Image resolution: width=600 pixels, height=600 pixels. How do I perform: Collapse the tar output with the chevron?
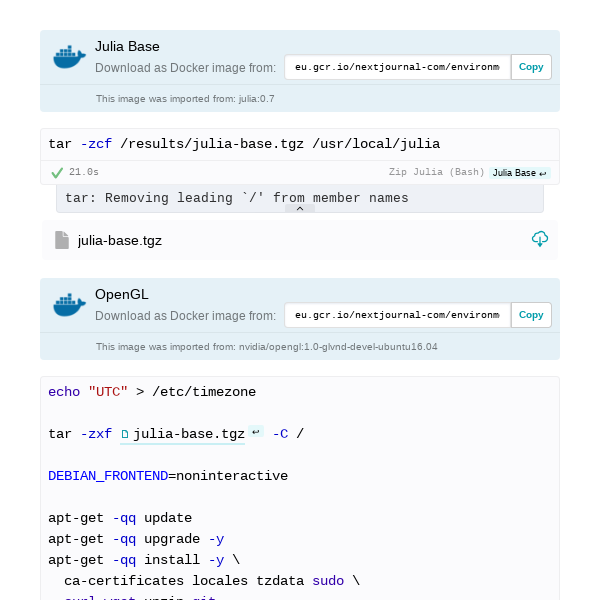tap(300, 209)
